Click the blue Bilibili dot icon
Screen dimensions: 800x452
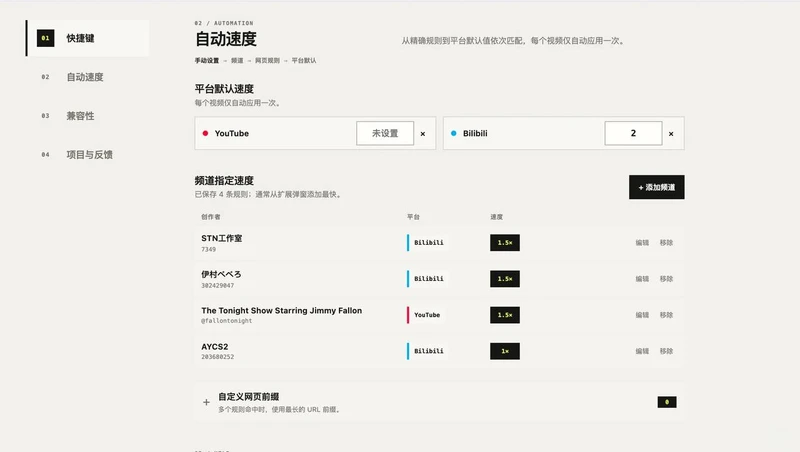pyautogui.click(x=454, y=133)
